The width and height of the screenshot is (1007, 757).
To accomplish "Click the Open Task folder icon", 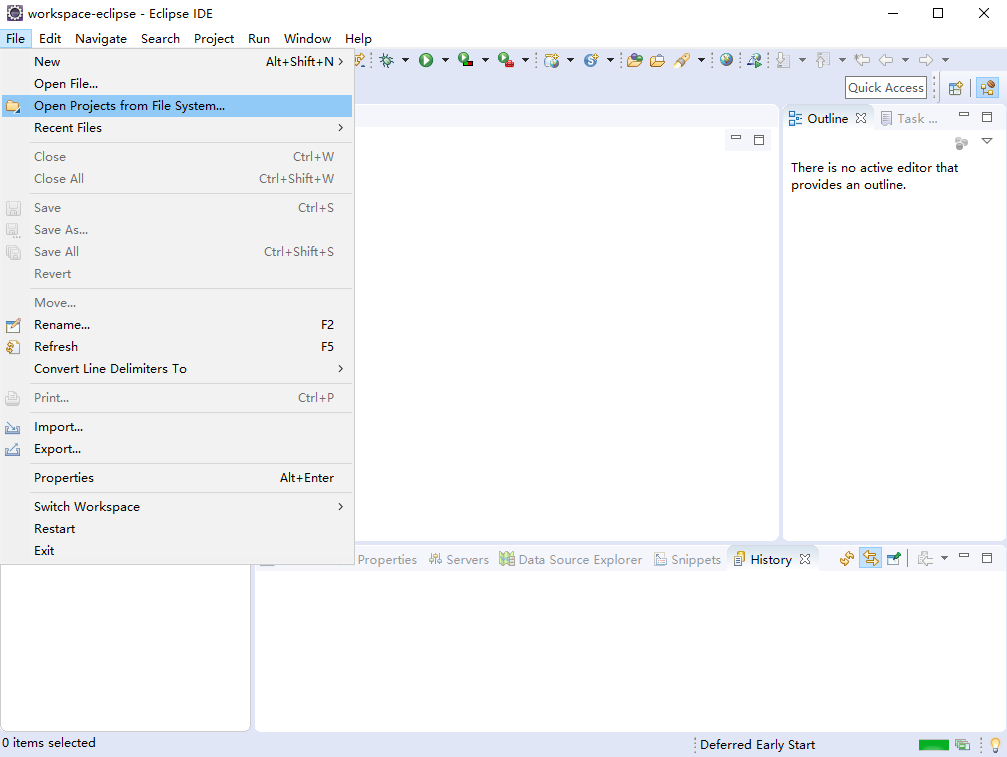I will pyautogui.click(x=657, y=60).
